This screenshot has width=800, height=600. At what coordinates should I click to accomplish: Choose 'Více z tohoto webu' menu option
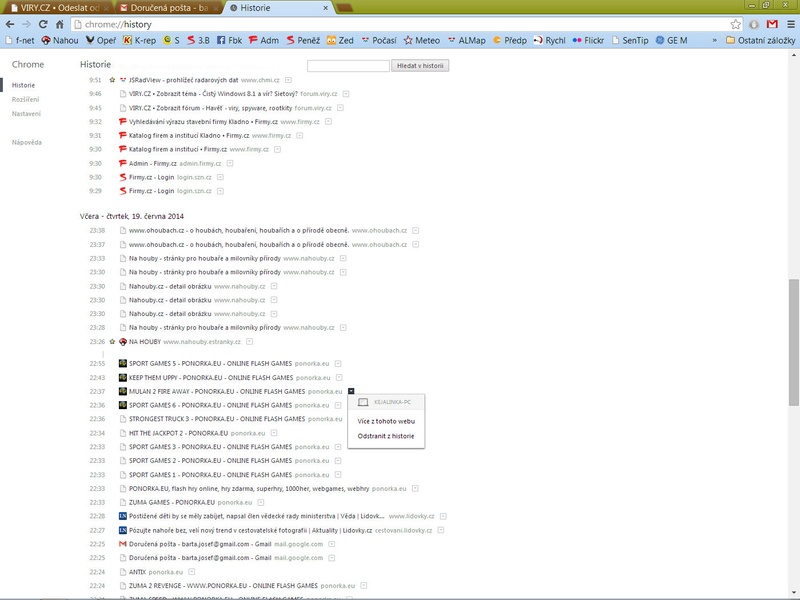pyautogui.click(x=385, y=421)
